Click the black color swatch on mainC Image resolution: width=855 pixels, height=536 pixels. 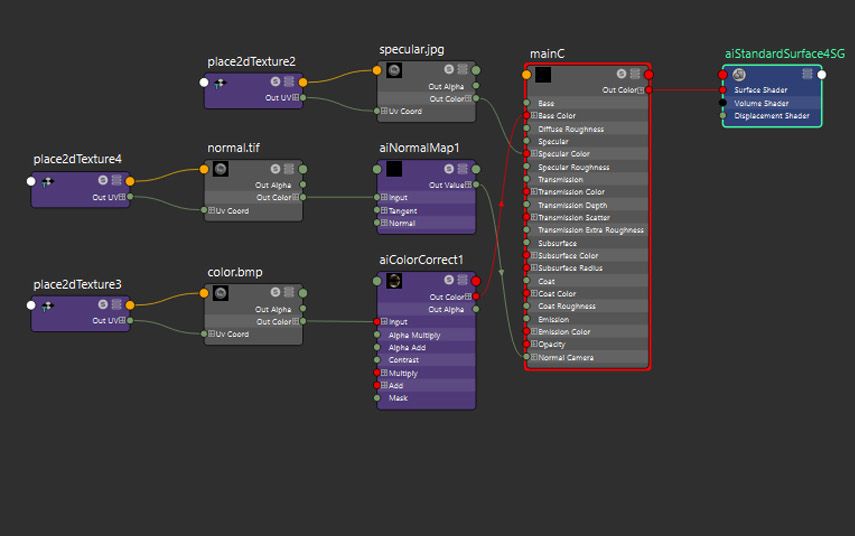point(543,75)
